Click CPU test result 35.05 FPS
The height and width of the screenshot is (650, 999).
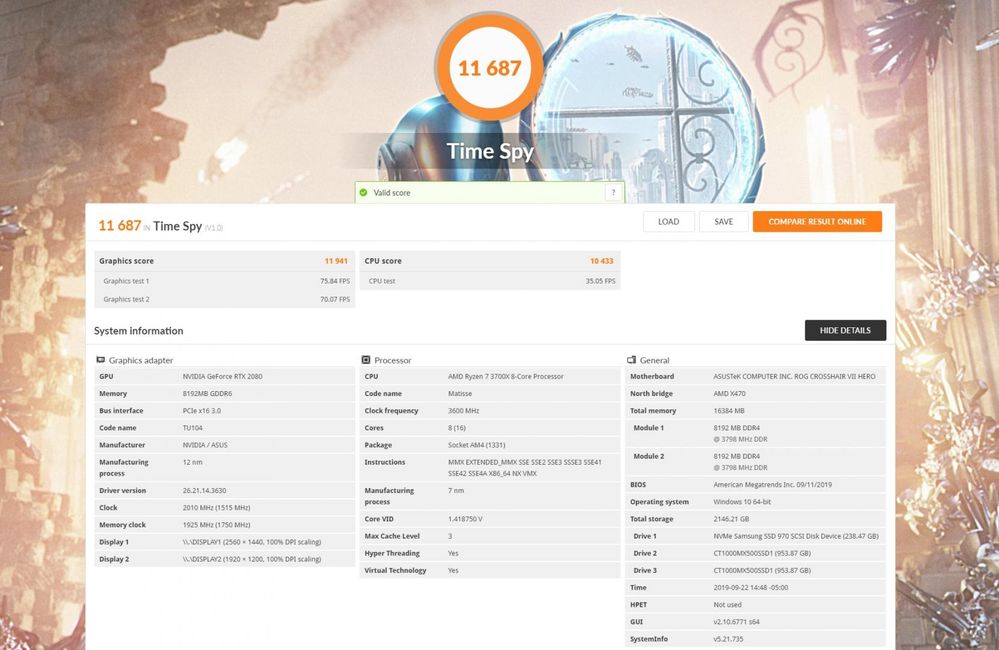point(600,281)
